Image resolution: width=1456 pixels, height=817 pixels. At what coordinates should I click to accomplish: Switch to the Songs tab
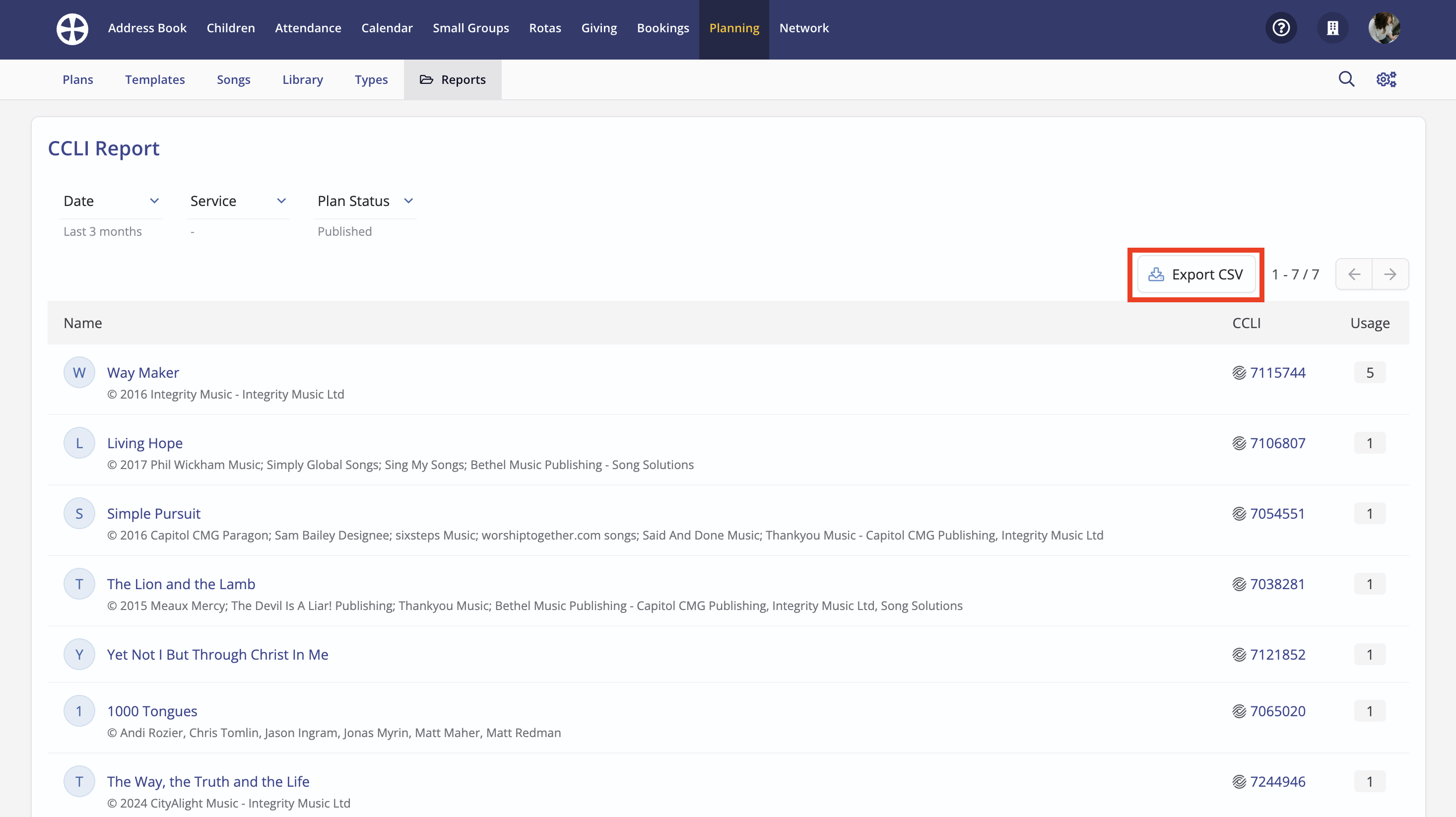click(233, 79)
